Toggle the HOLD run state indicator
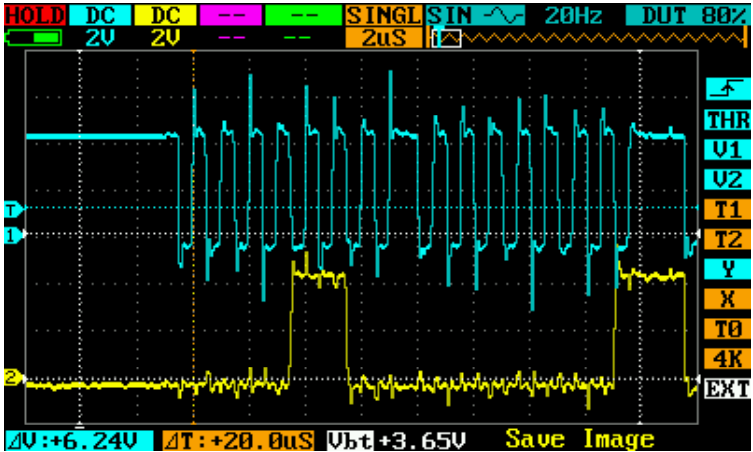 click(x=35, y=16)
